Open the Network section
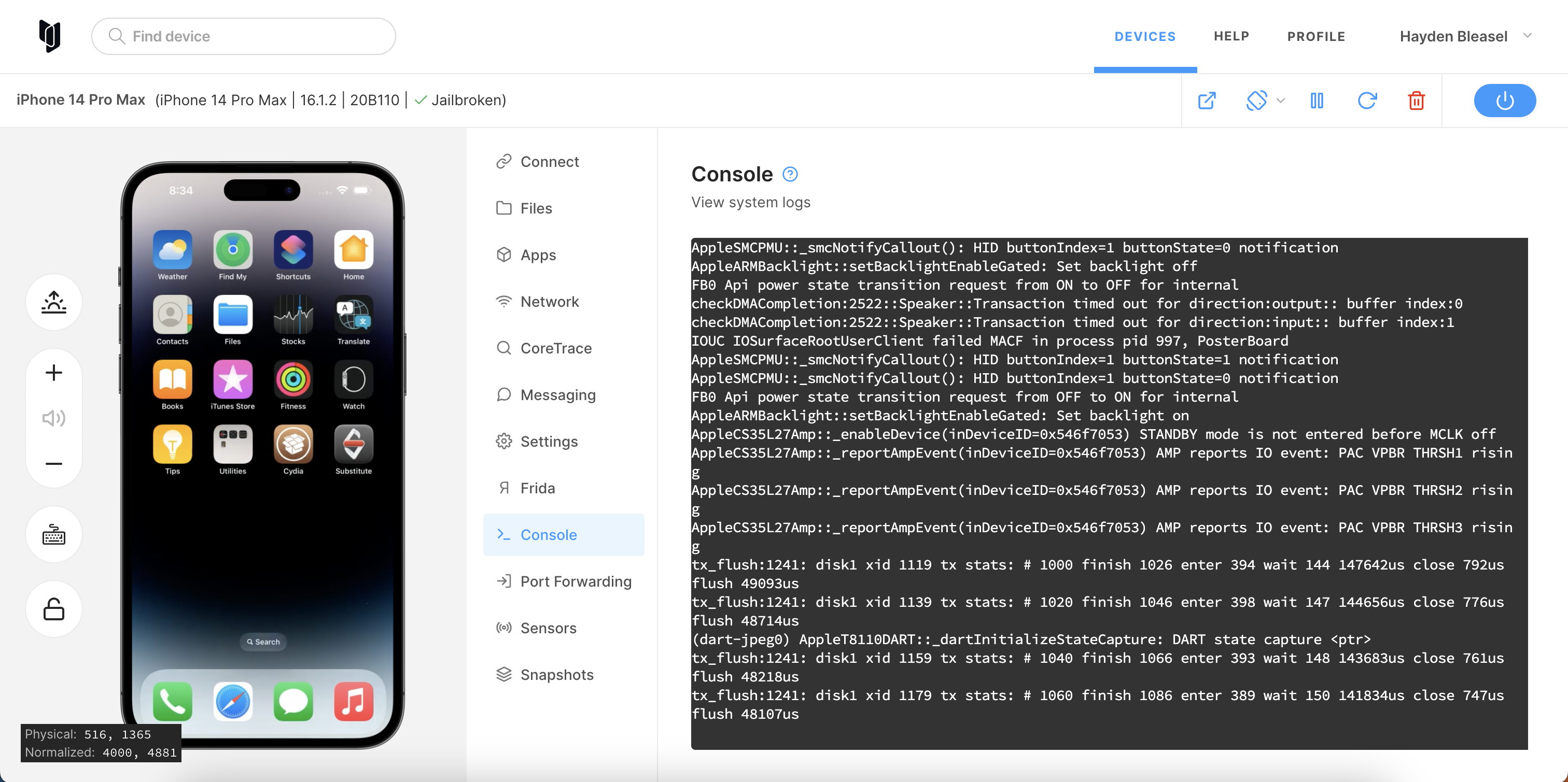This screenshot has height=782, width=1568. pyautogui.click(x=564, y=302)
